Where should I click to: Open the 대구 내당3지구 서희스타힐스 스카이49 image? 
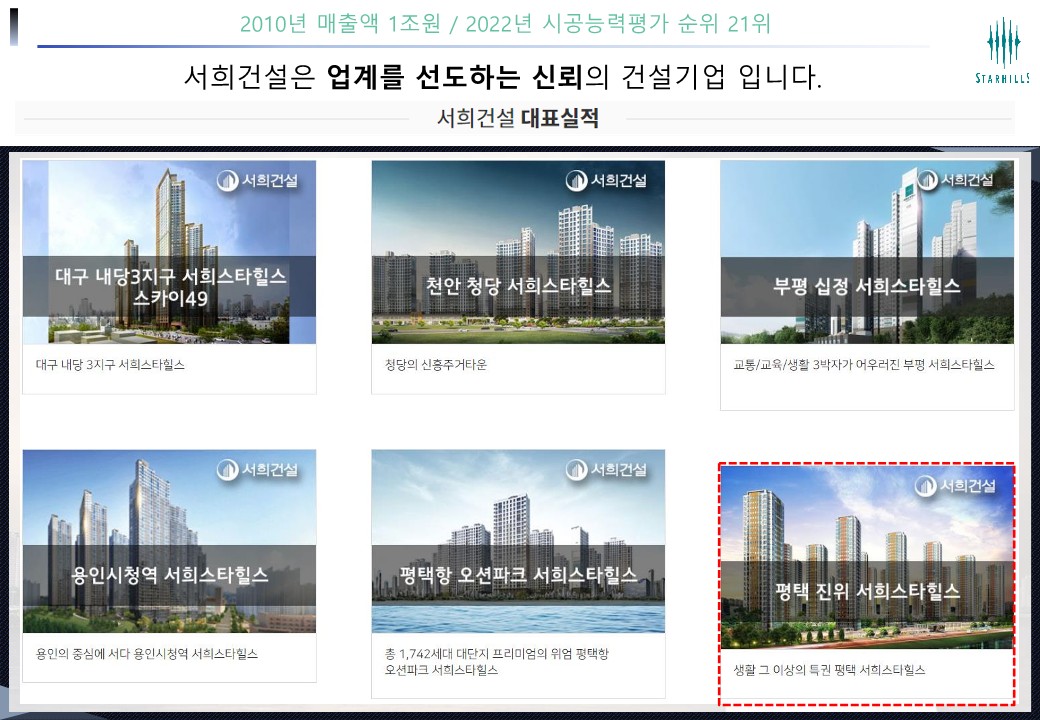tap(169, 252)
